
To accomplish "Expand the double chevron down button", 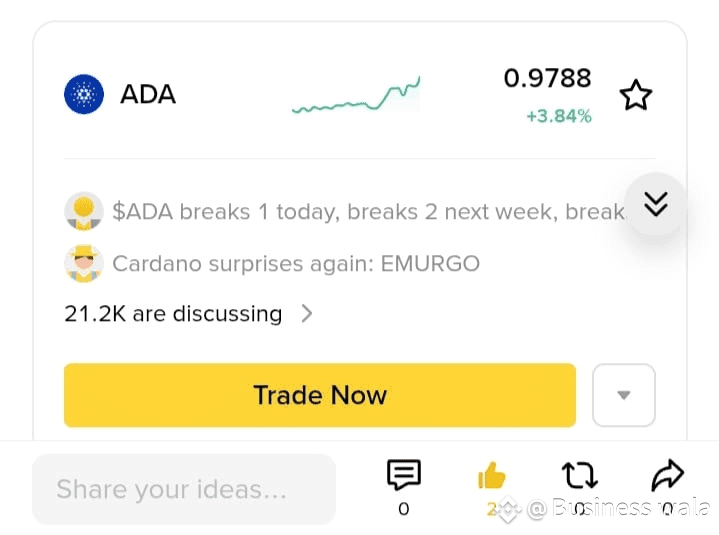I will (656, 204).
